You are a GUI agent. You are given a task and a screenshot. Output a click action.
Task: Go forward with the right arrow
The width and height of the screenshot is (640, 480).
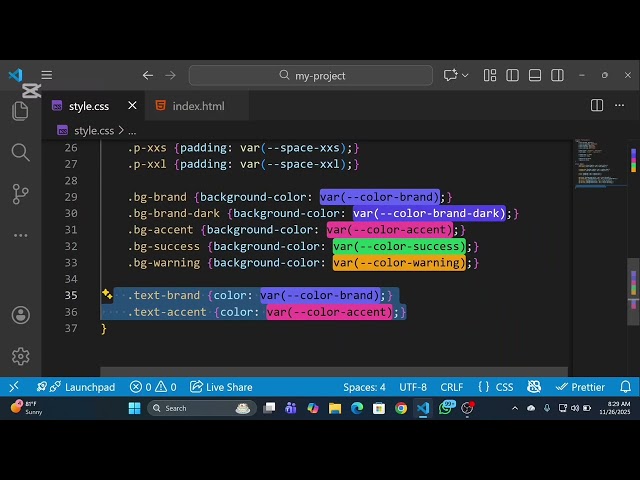pos(170,76)
